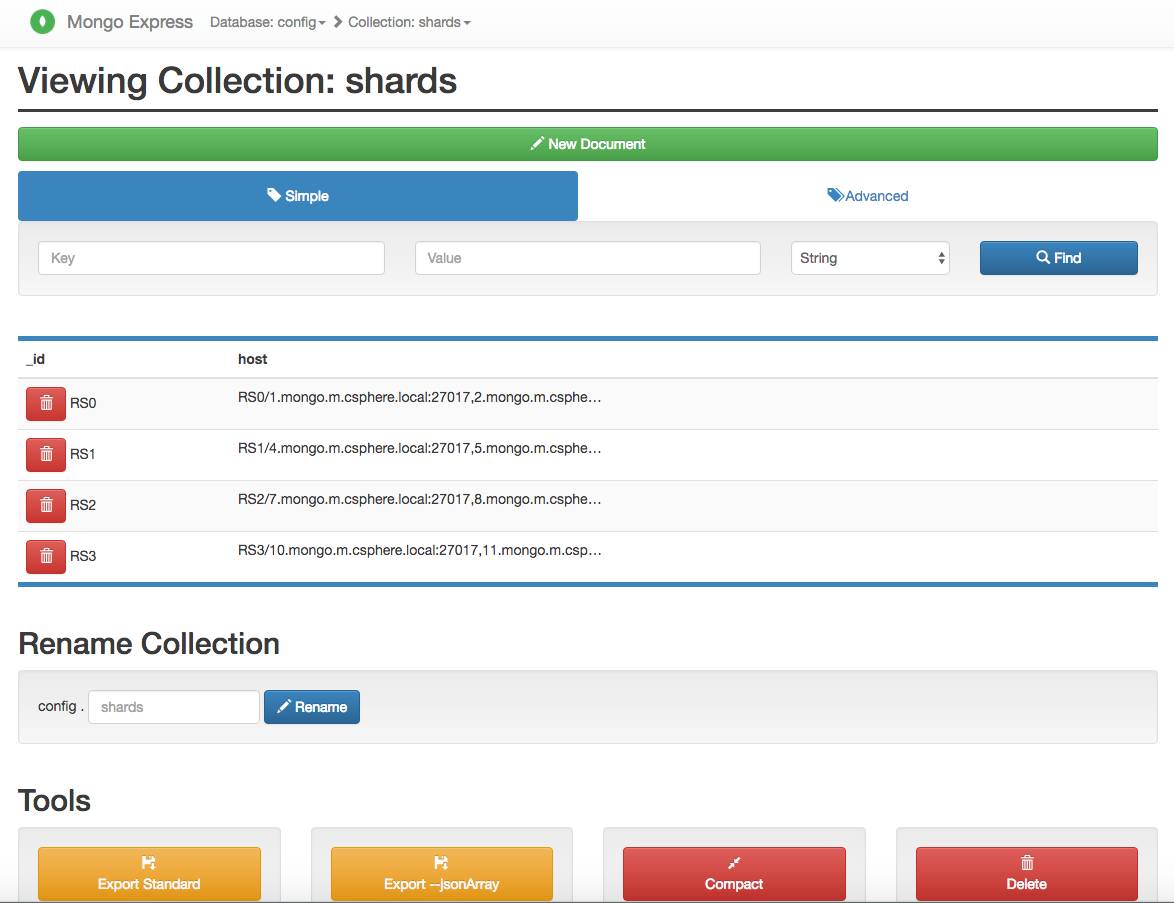Switch to the Advanced search tab

click(867, 195)
